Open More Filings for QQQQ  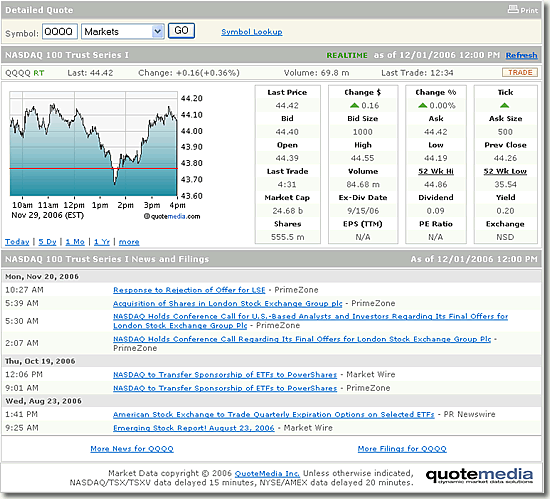coord(402,449)
